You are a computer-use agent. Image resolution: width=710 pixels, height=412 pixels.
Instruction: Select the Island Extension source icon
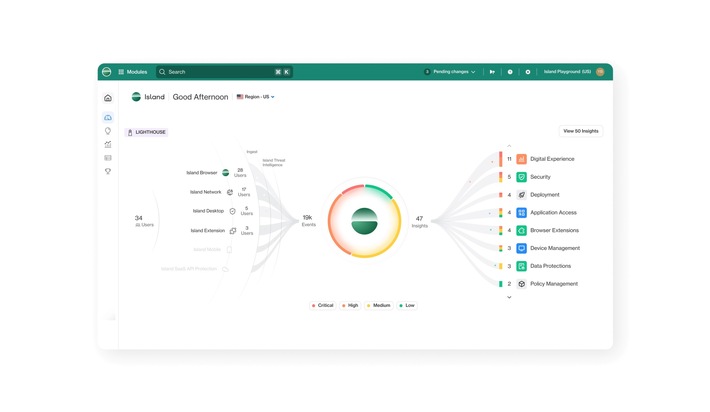tap(233, 230)
